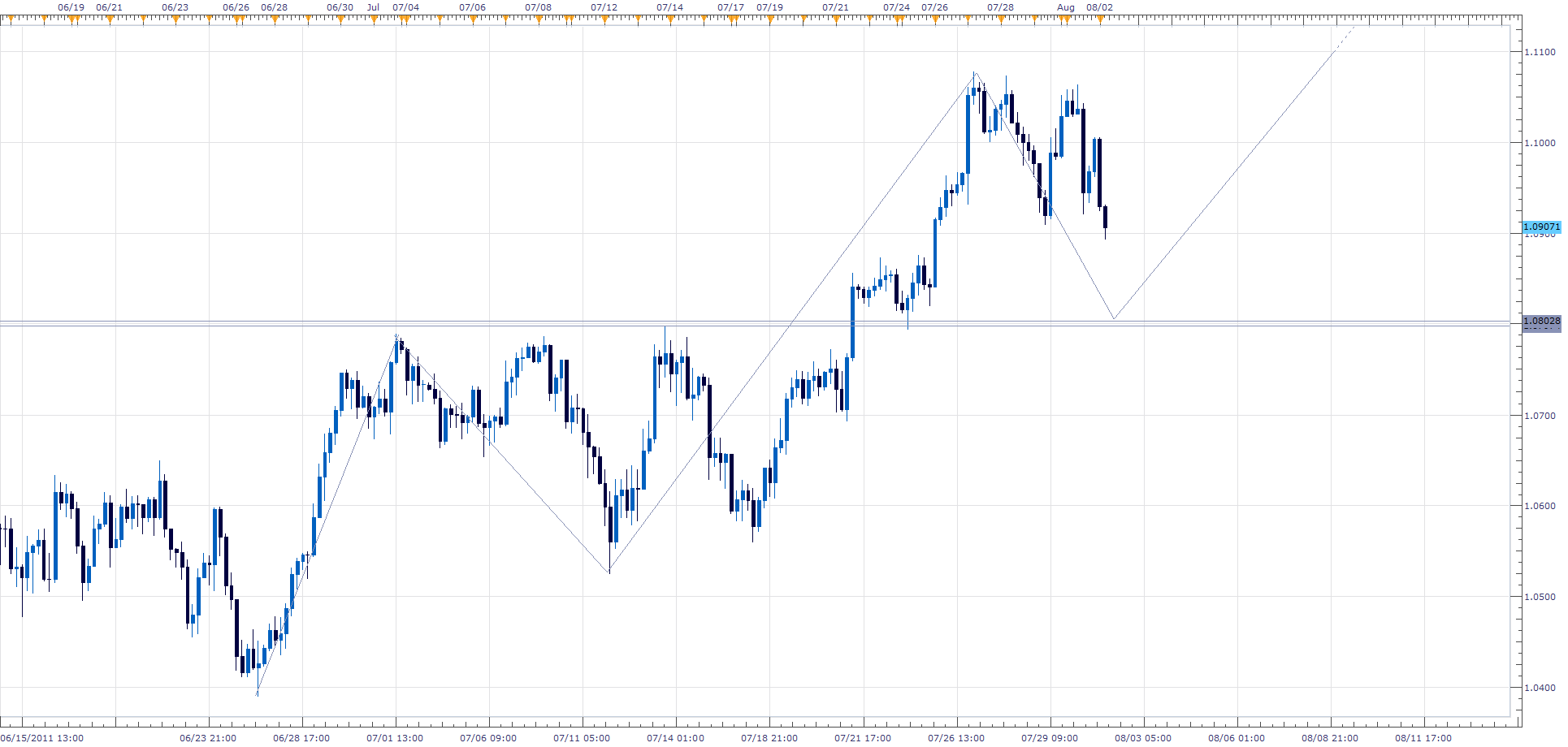
Task: Select the 07/26 13:00 time label
Action: [956, 738]
